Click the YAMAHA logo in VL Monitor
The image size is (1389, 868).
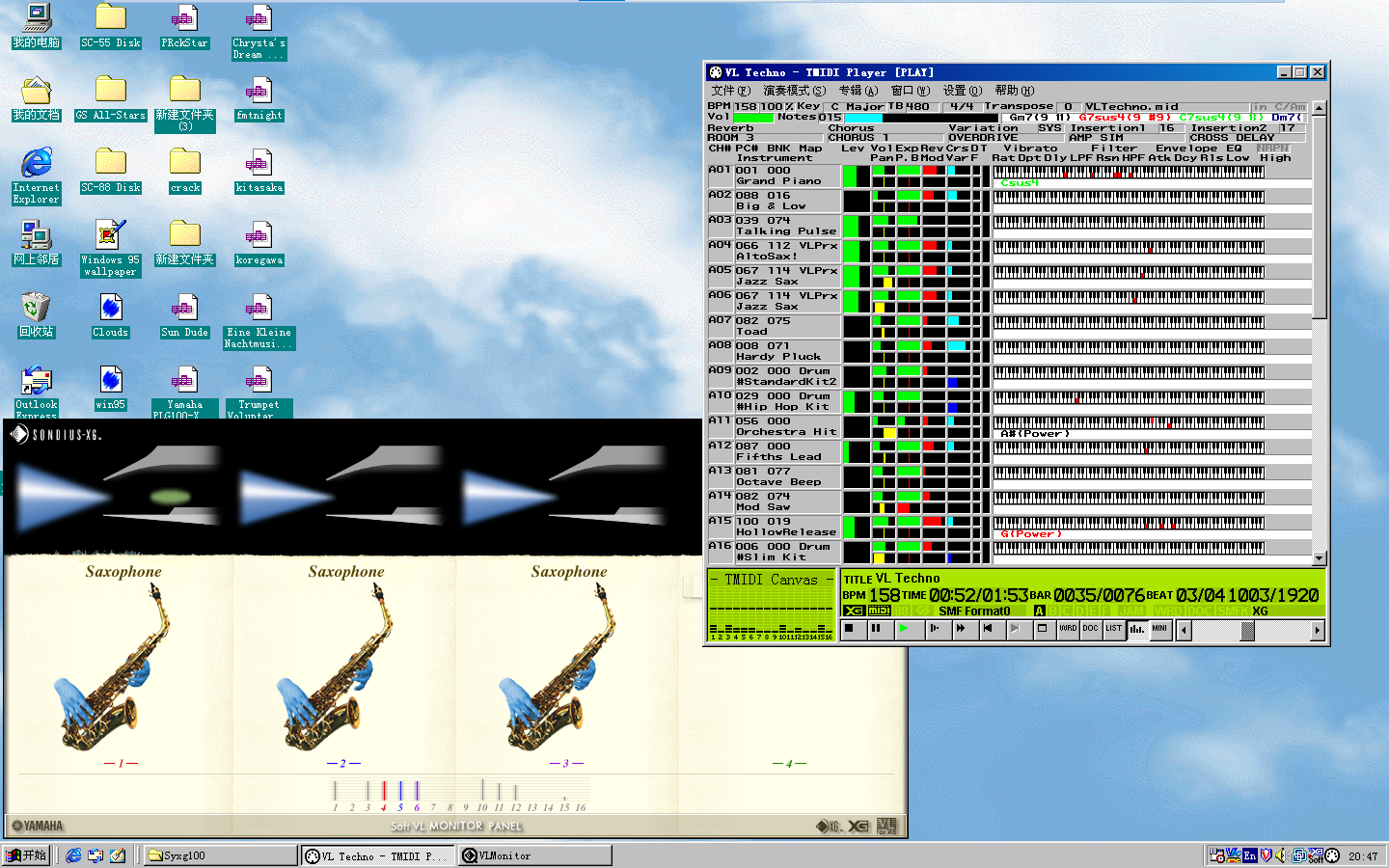click(x=38, y=826)
